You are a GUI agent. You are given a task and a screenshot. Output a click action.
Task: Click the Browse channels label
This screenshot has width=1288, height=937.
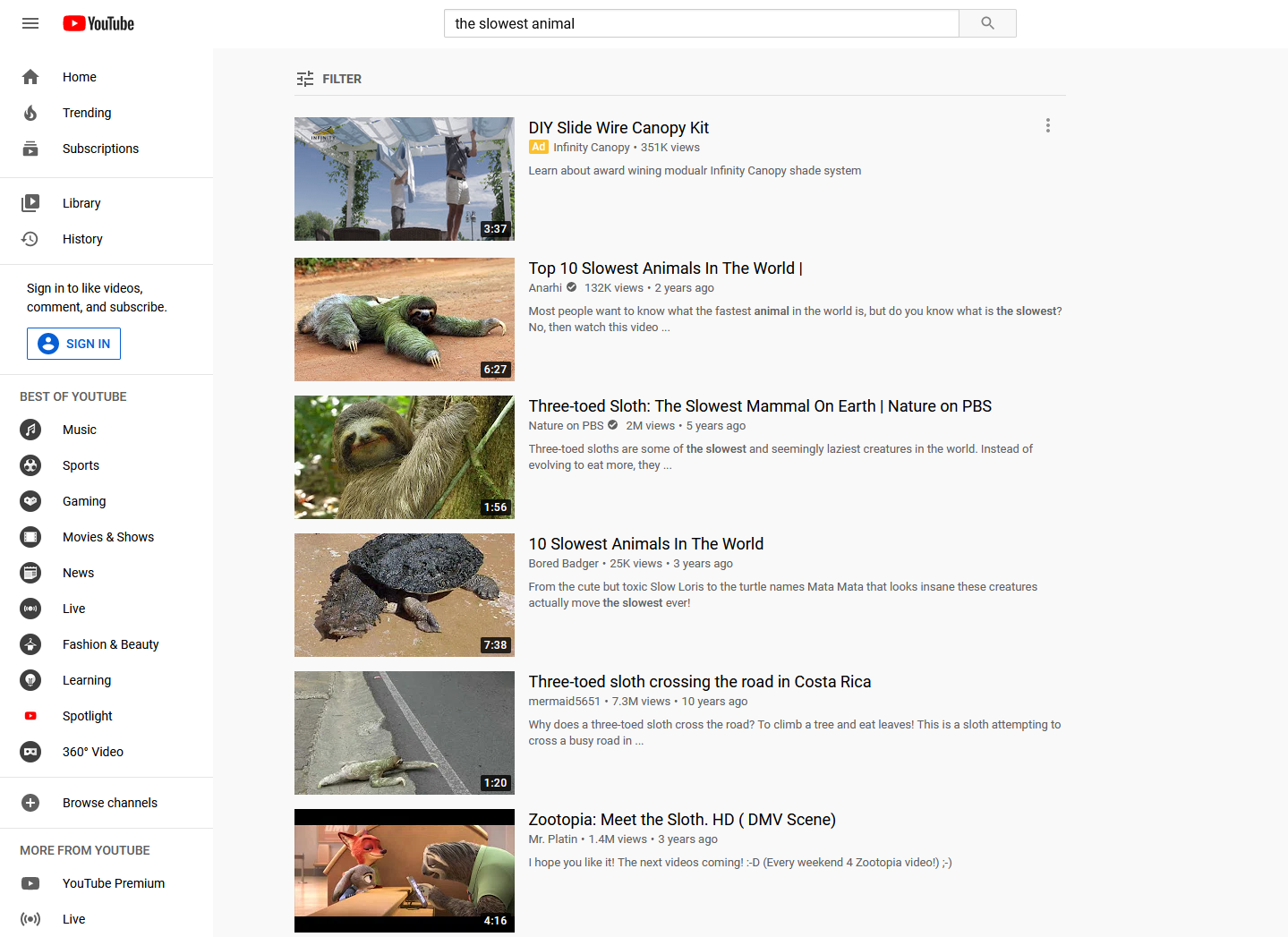coord(110,803)
